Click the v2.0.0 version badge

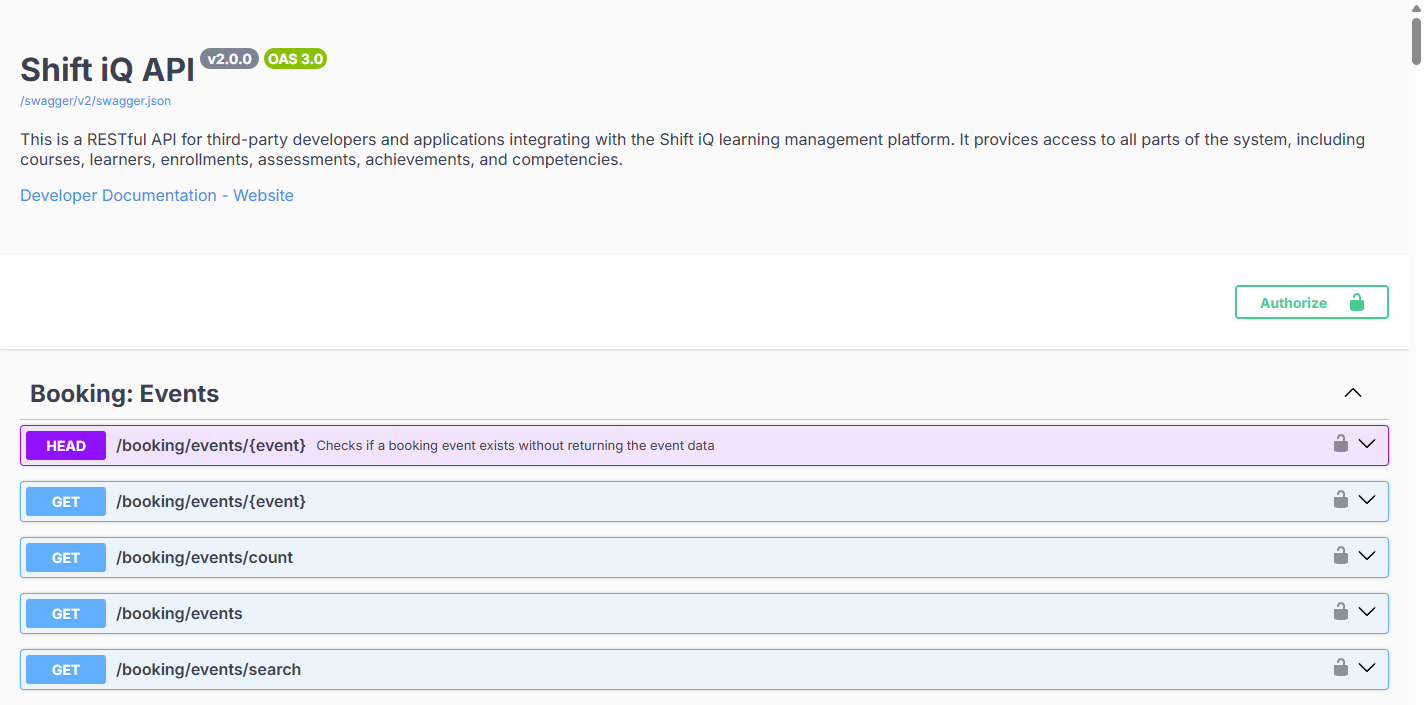tap(230, 59)
